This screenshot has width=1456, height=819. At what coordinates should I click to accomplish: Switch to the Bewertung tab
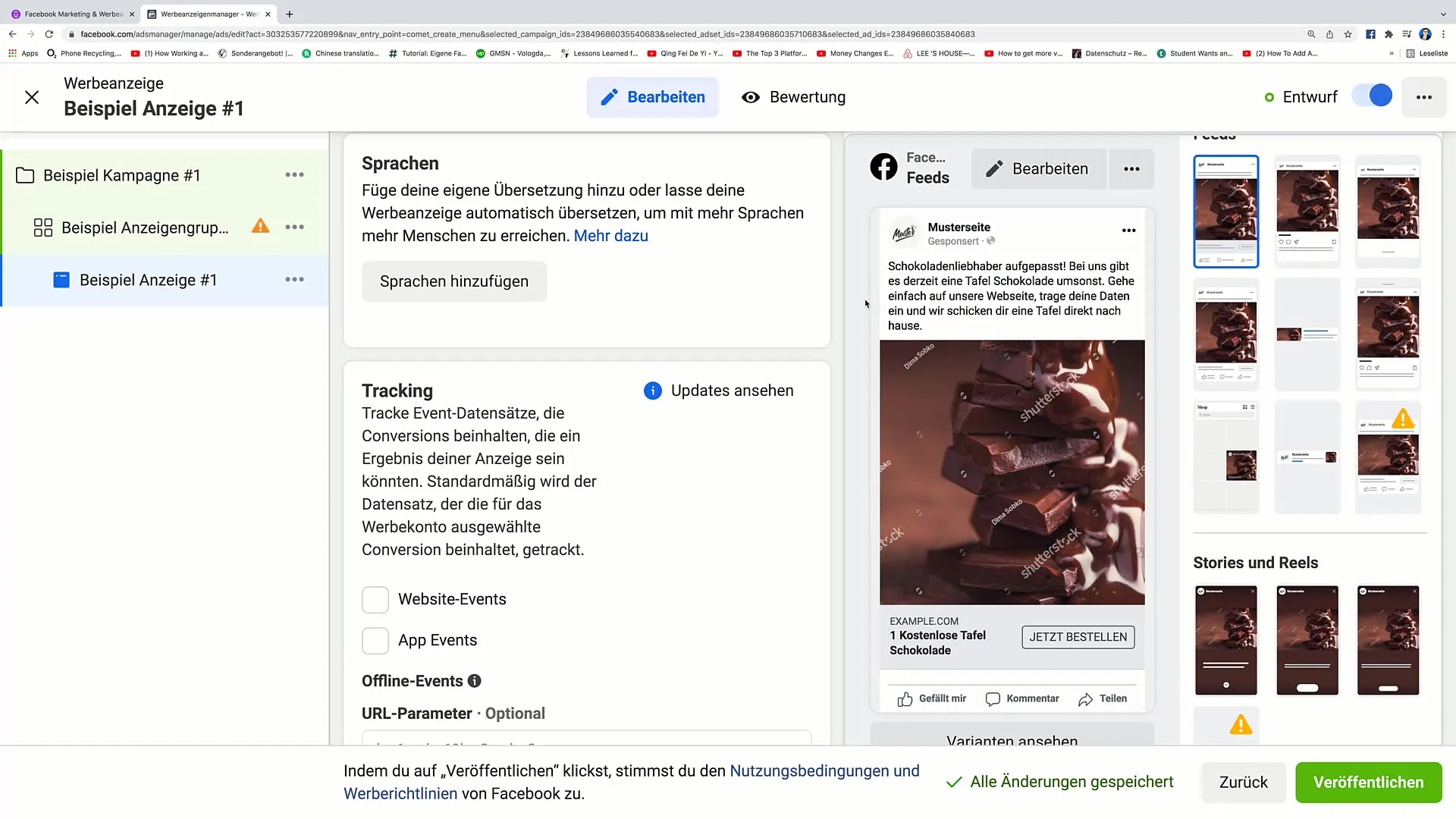point(793,97)
